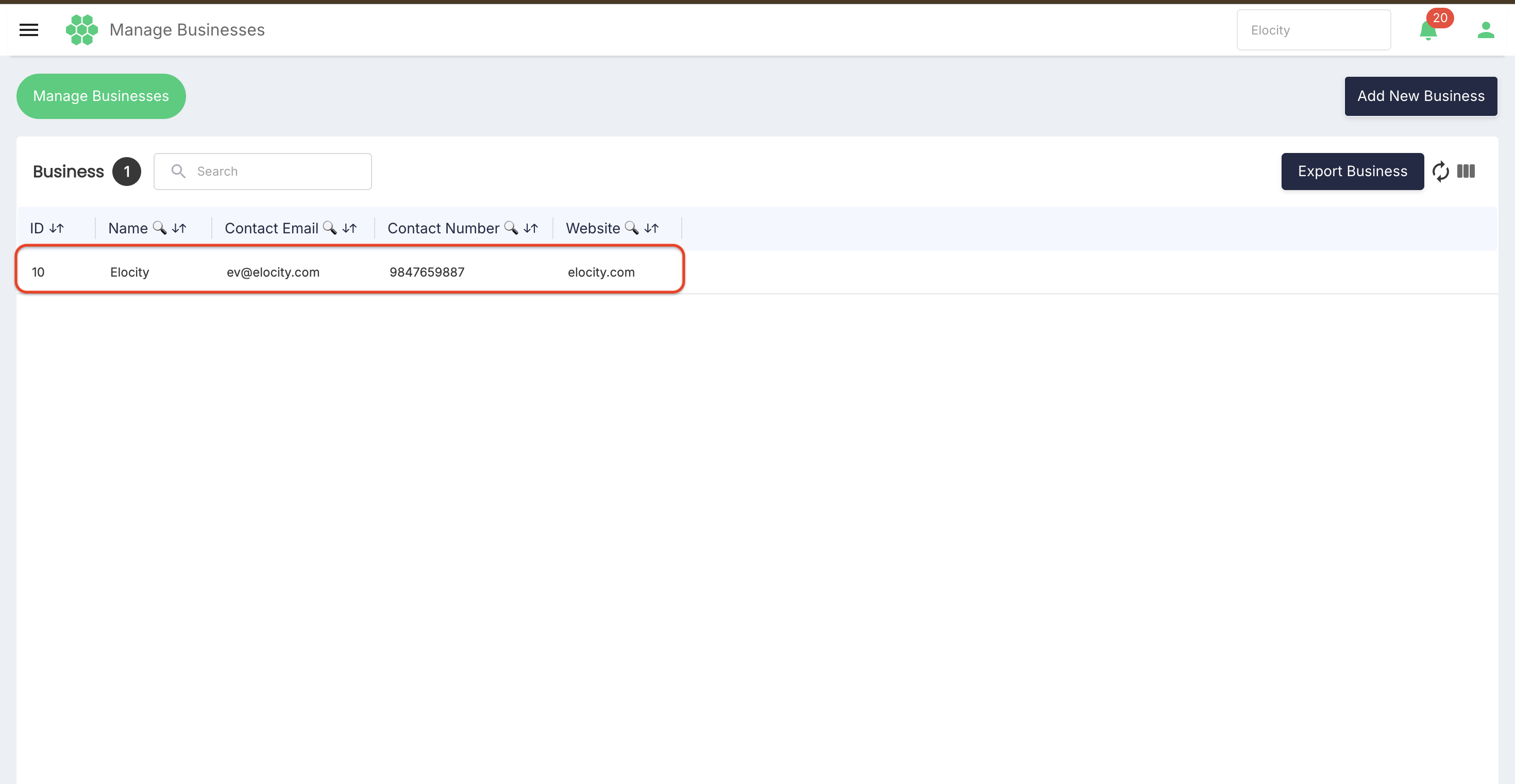1515x784 pixels.
Task: Open the hamburger navigation menu
Action: 29,30
